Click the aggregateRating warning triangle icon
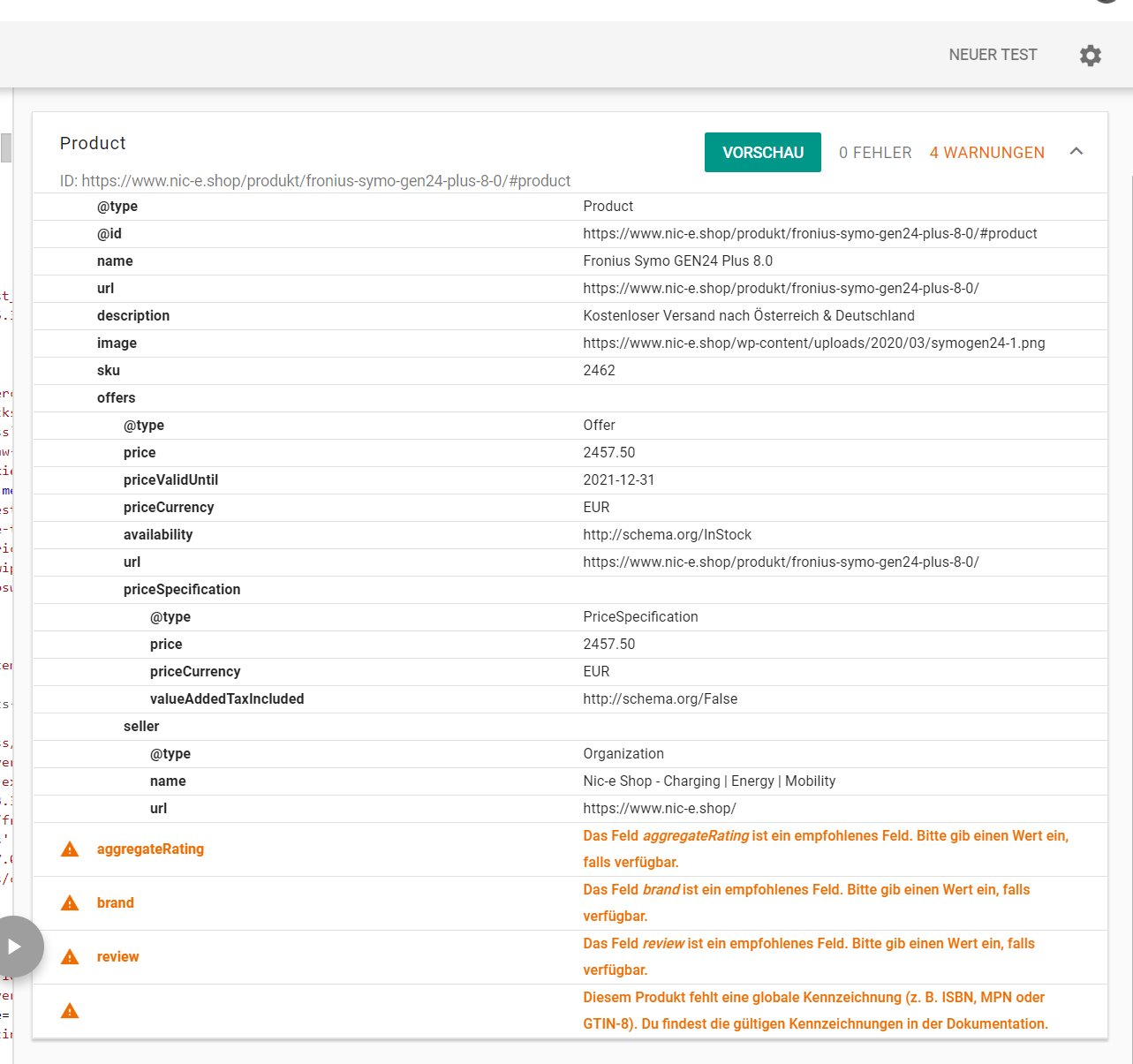Screen dimensions: 1133x1064 (x=70, y=849)
